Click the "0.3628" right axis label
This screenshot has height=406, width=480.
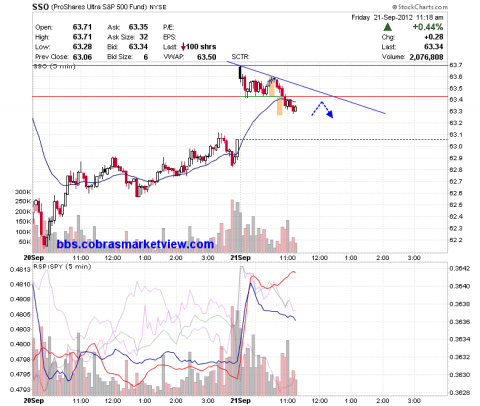click(x=460, y=393)
